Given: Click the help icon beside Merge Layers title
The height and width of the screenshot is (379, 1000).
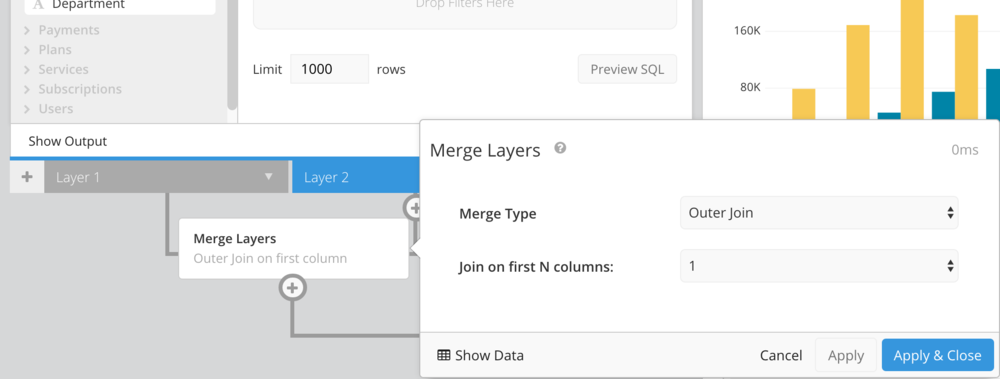Looking at the screenshot, I should 560,148.
